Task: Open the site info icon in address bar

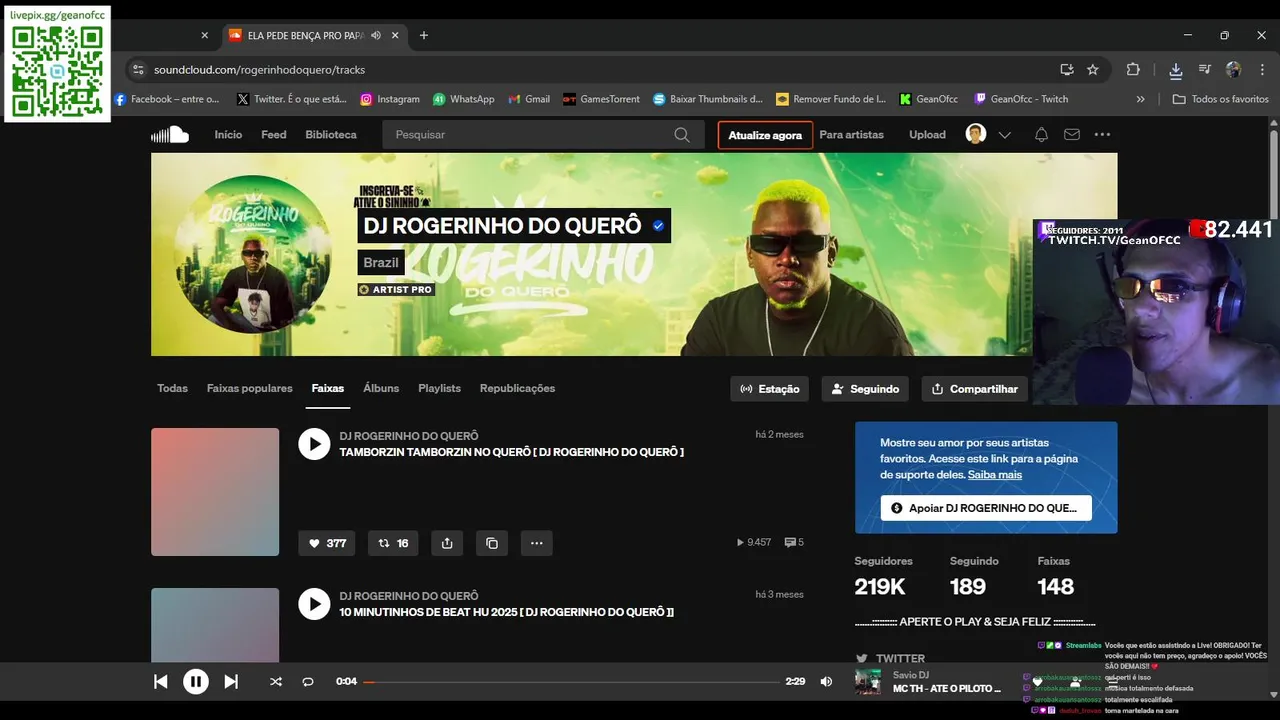Action: (138, 70)
